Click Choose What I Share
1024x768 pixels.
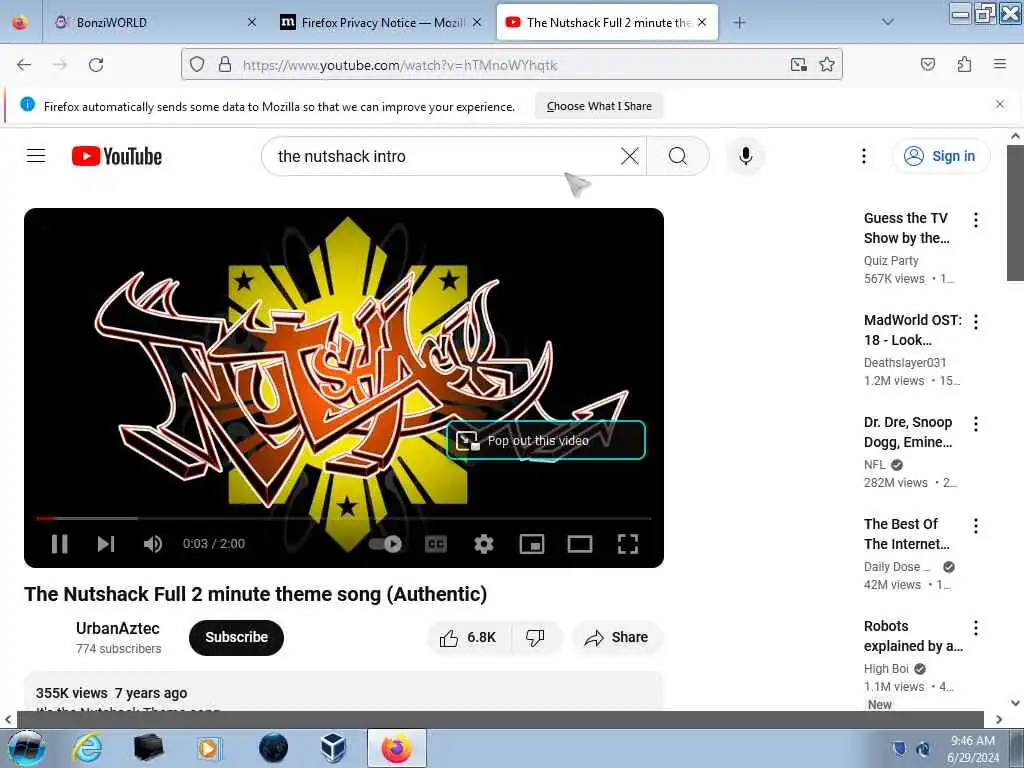tap(600, 106)
